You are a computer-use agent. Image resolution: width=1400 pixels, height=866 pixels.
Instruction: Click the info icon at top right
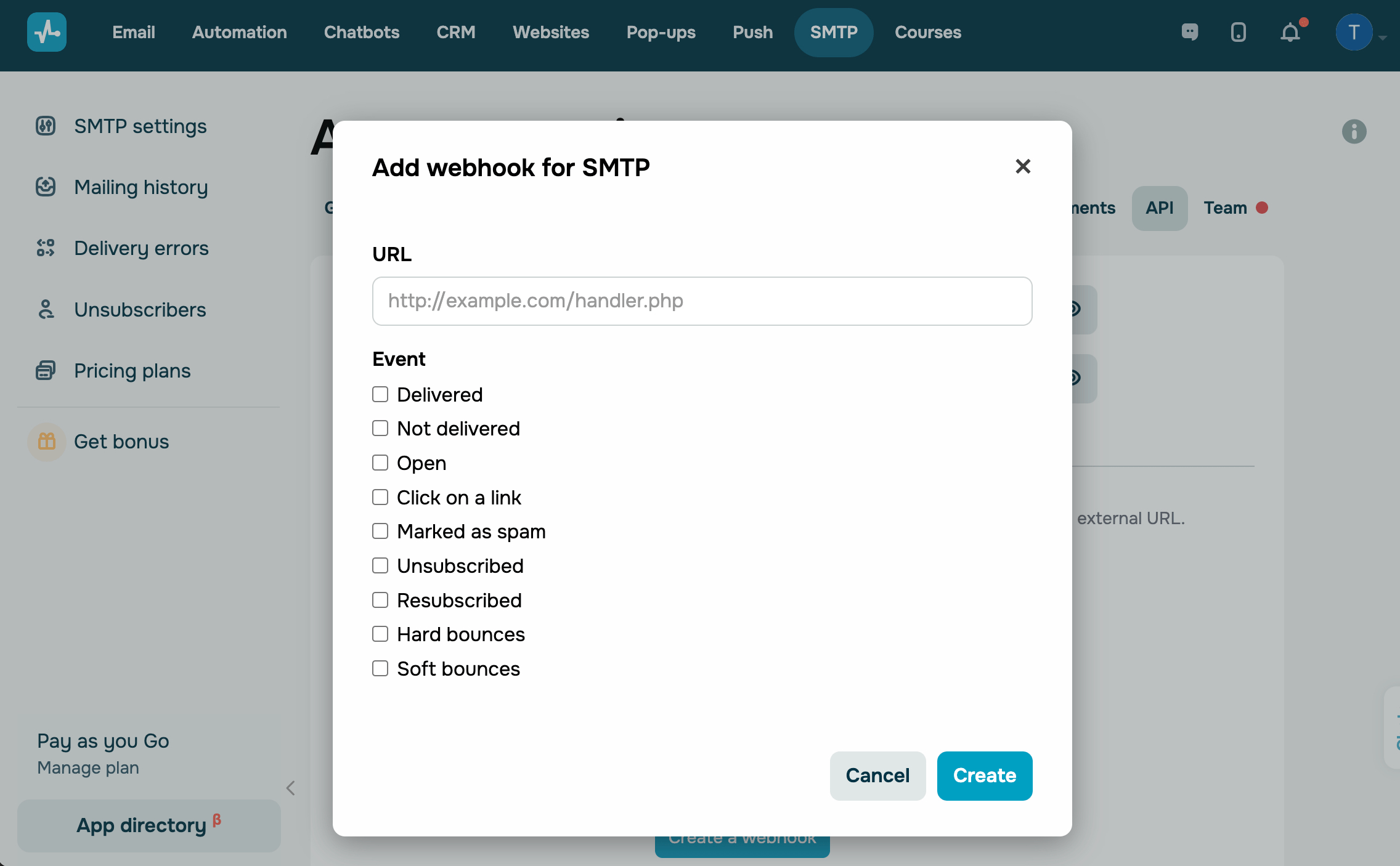click(x=1354, y=132)
